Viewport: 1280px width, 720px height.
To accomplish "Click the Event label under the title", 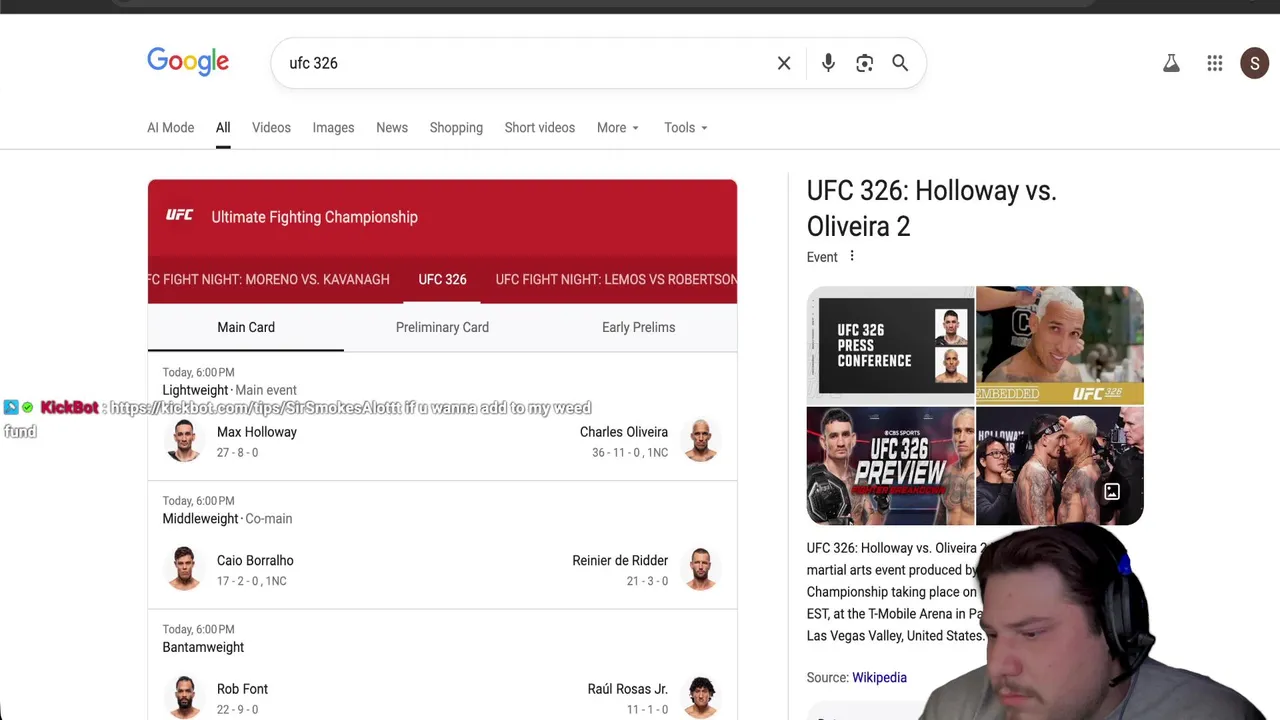I will 822,257.
